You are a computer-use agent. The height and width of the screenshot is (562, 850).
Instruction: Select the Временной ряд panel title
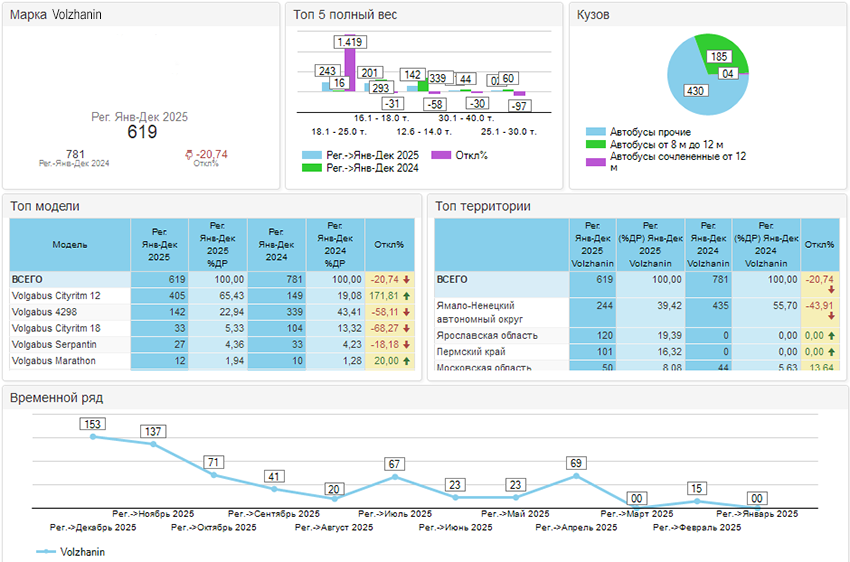click(56, 397)
